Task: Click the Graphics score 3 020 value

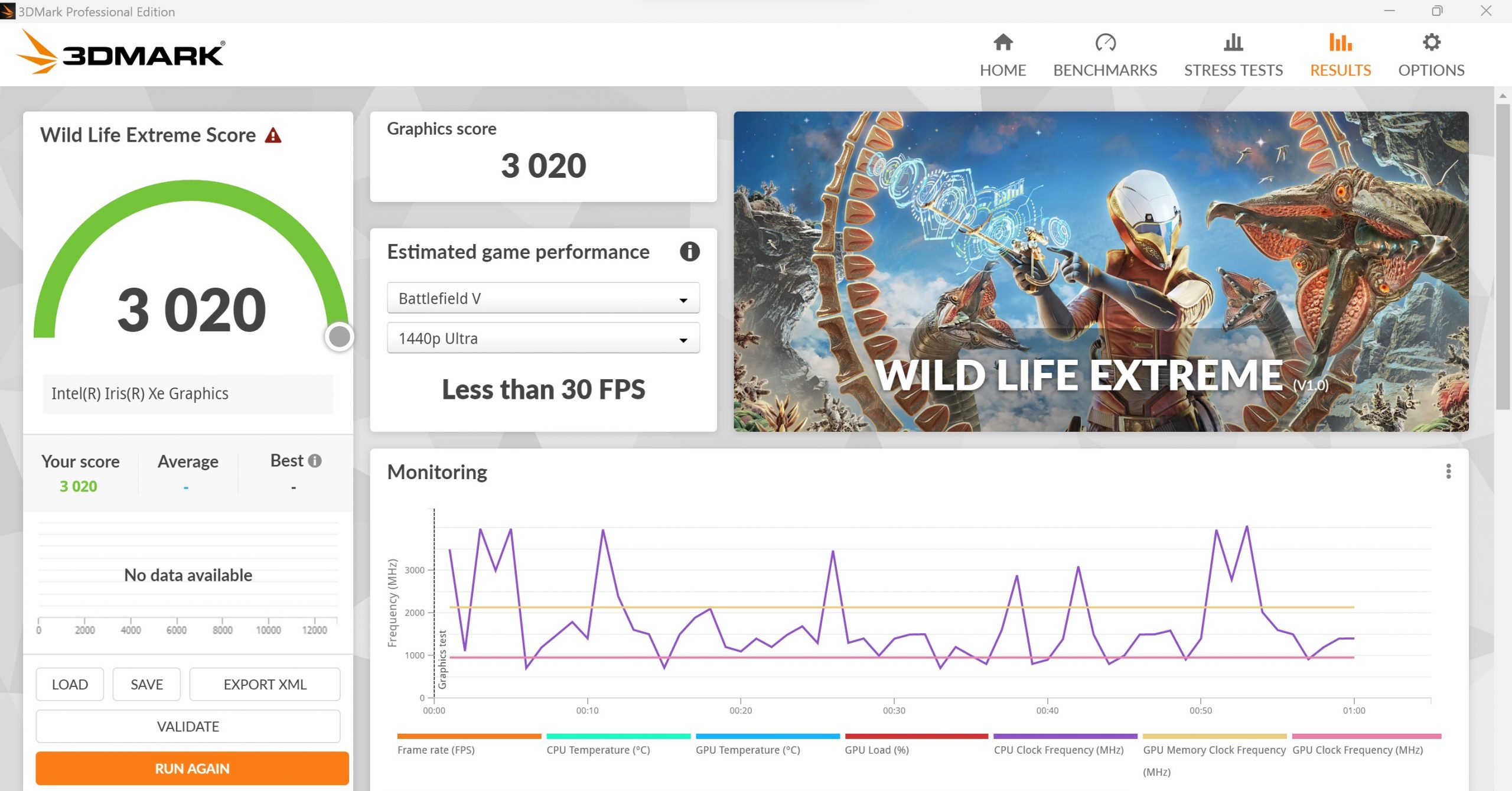Action: pyautogui.click(x=543, y=165)
